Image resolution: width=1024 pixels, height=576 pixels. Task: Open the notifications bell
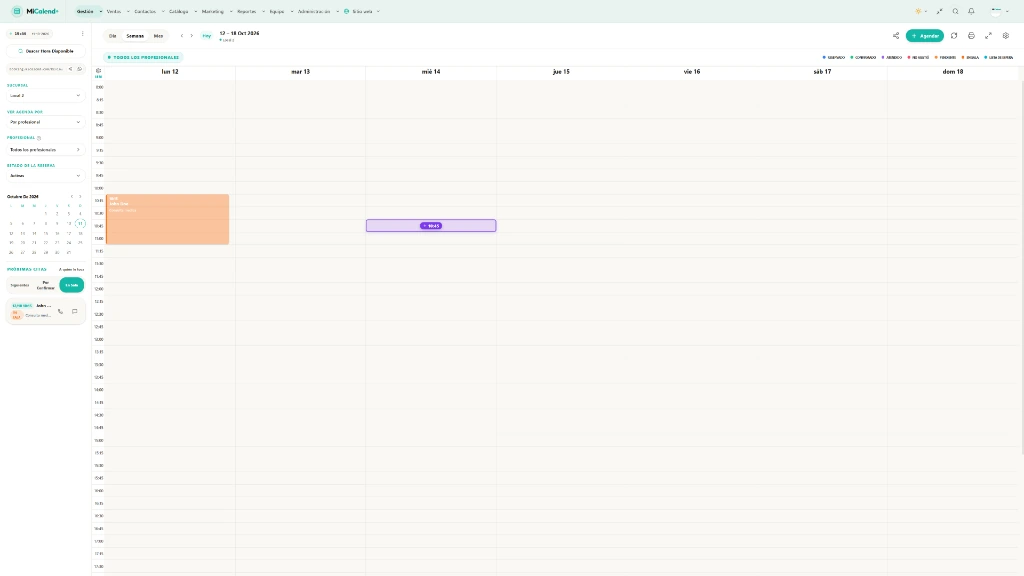[971, 11]
